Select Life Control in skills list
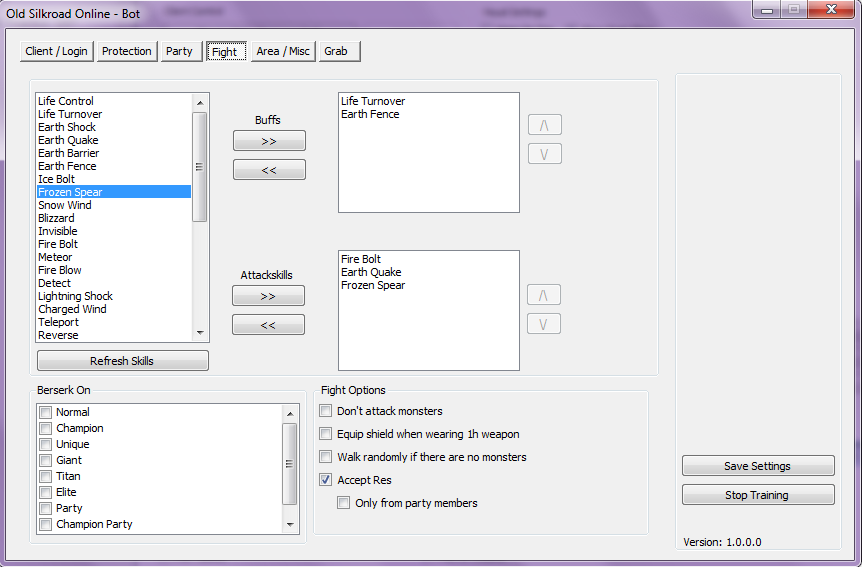The width and height of the screenshot is (862, 567). click(x=114, y=101)
